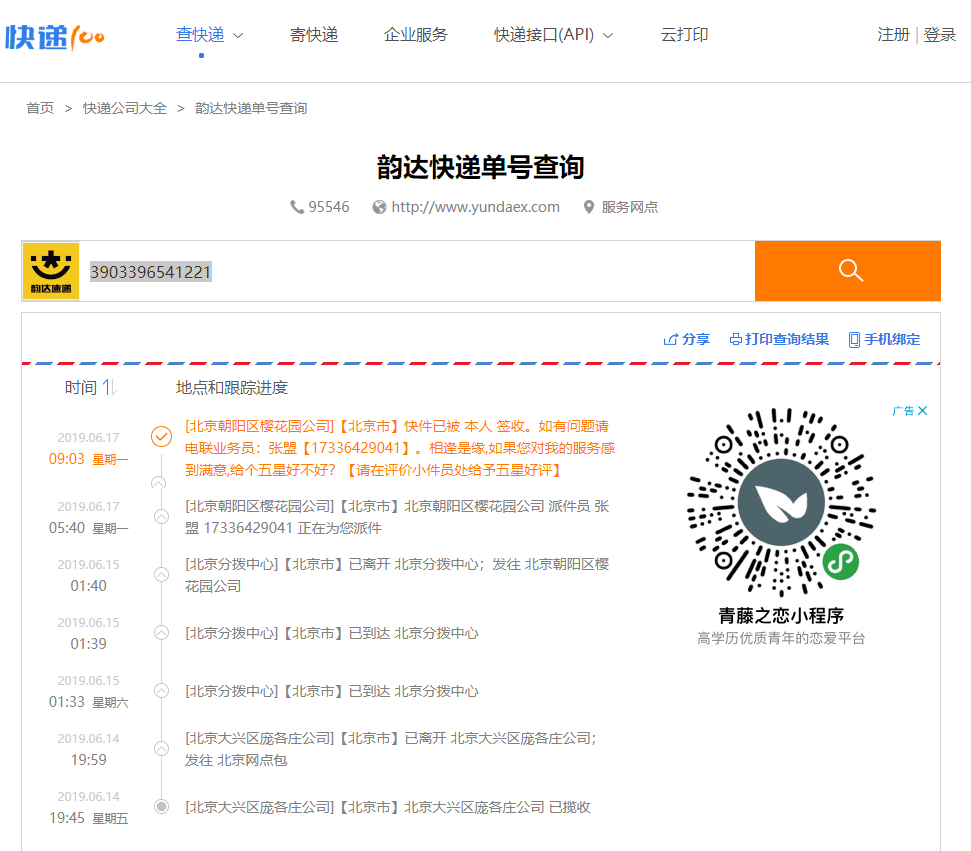
Task: Click the 登录 link
Action: [x=939, y=35]
